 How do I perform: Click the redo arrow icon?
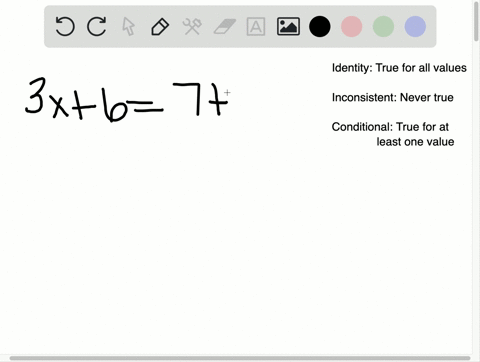click(x=97, y=26)
